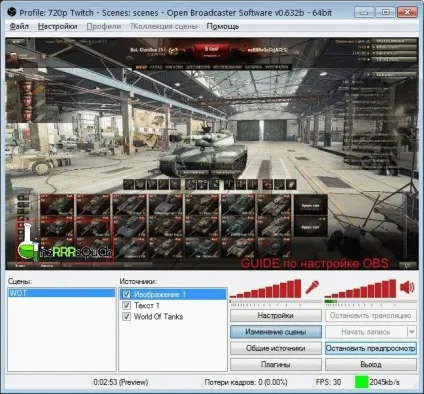Click the 2045kb/s bitrate readout
The image size is (424, 394).
click(x=384, y=382)
